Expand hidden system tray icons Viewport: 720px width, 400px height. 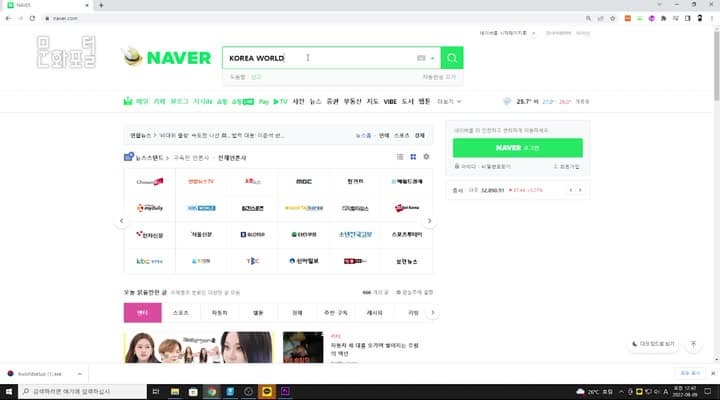click(621, 392)
